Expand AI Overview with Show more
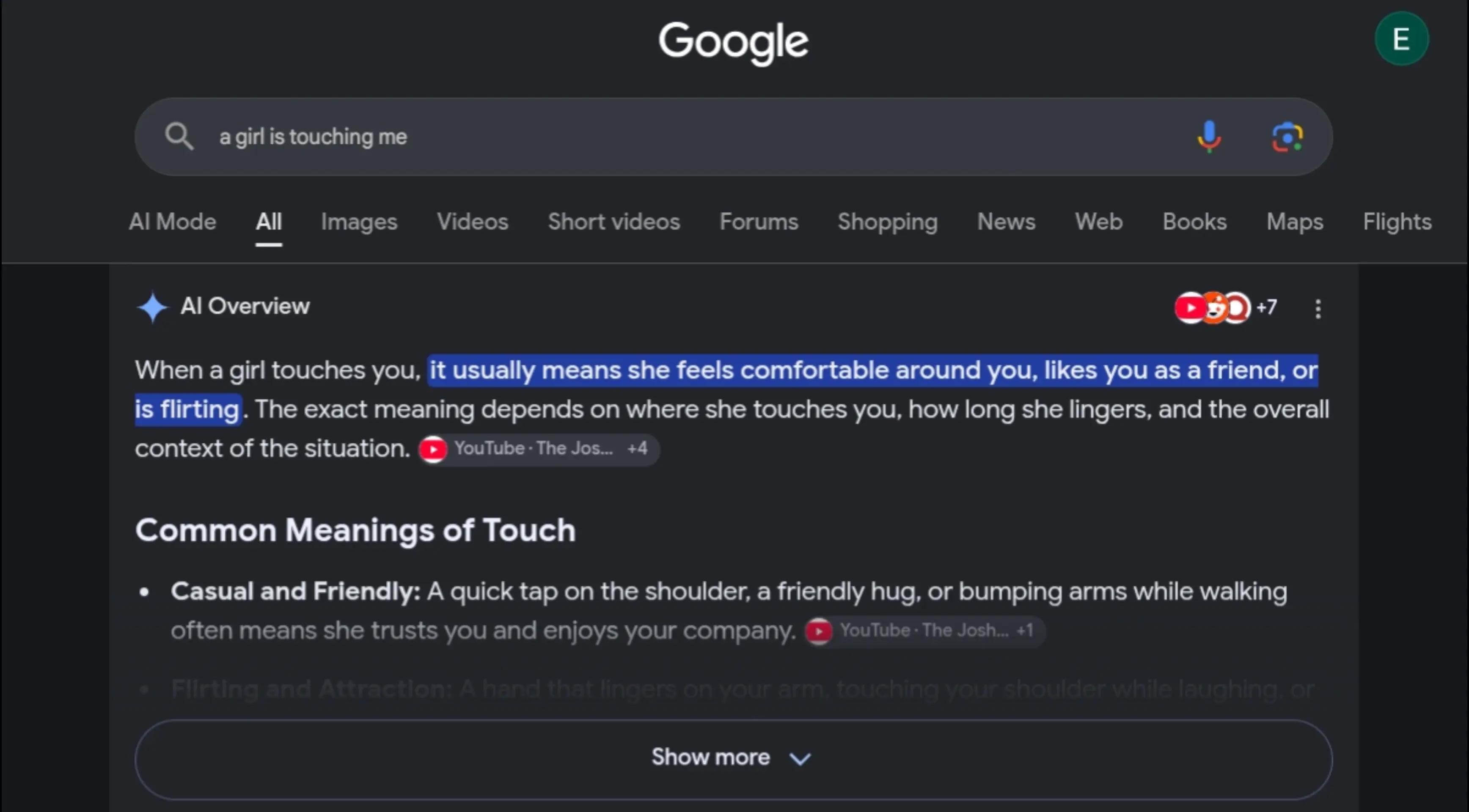 pos(733,758)
